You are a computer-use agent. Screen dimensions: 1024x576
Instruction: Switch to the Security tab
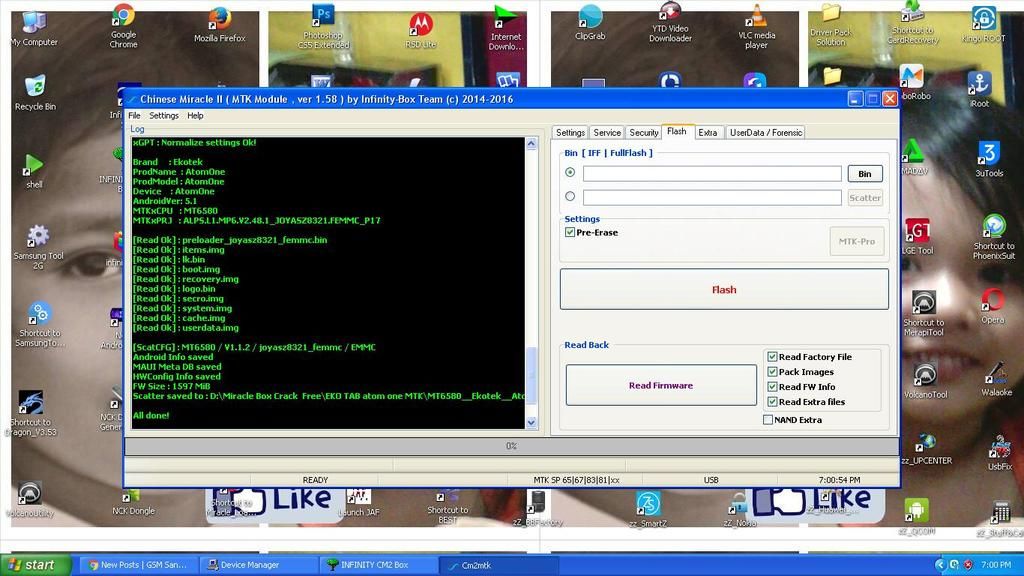pos(643,132)
